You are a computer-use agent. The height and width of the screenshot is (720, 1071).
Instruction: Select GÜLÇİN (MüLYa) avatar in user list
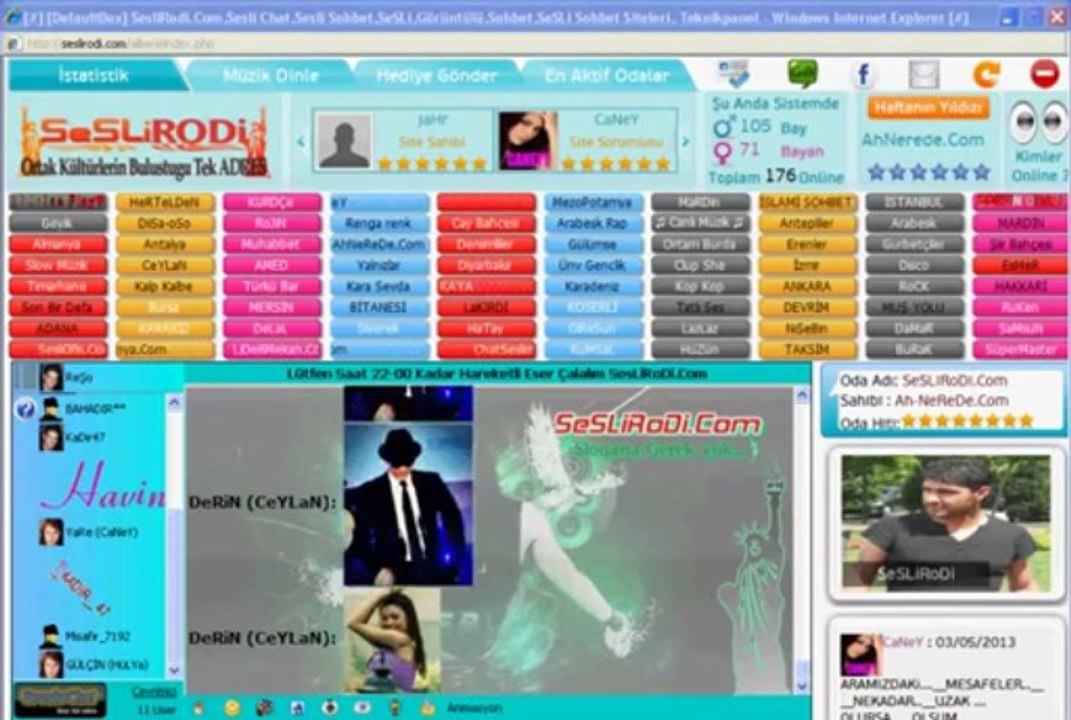pyautogui.click(x=51, y=665)
